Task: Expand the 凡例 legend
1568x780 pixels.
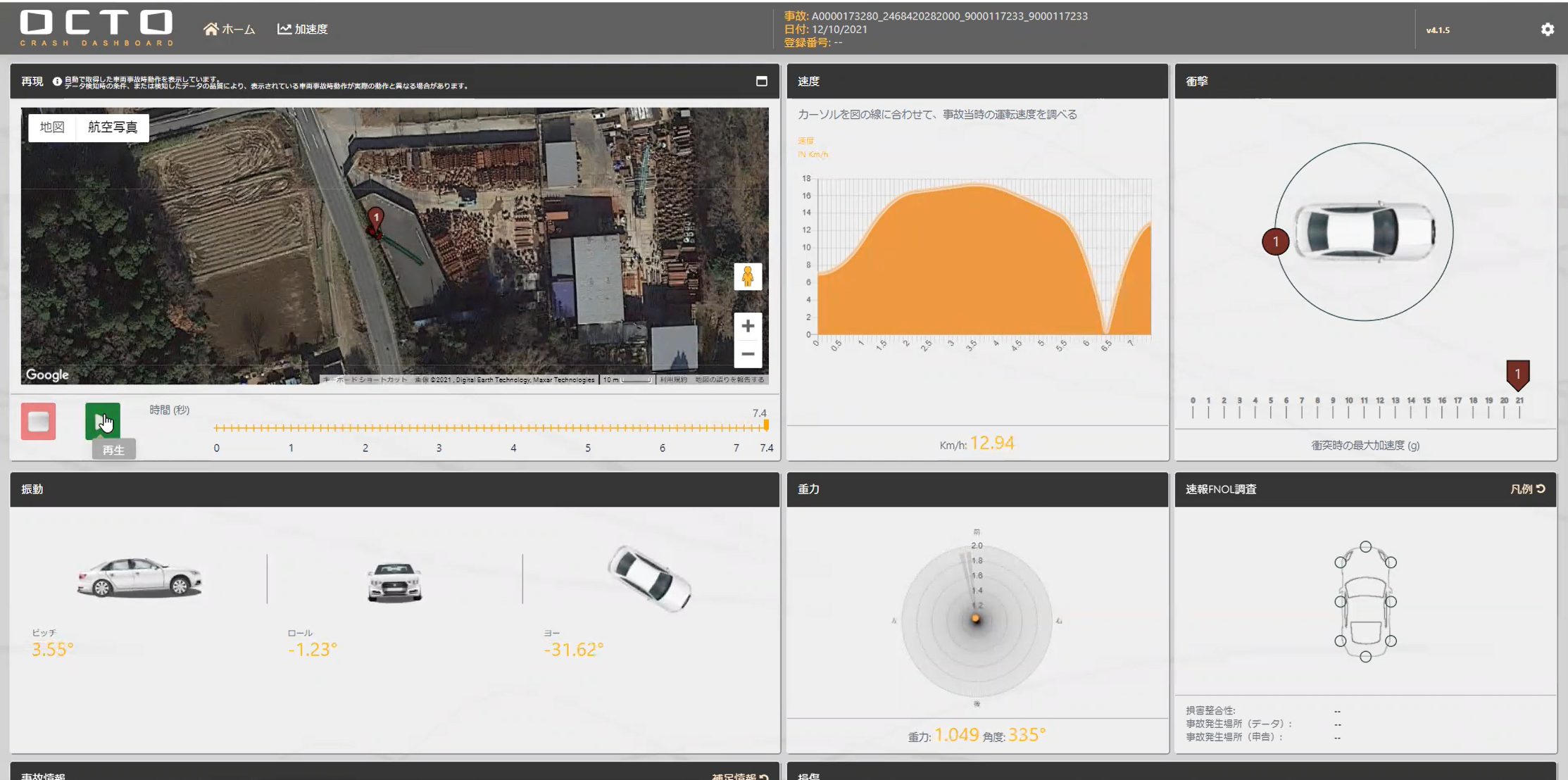Action: tap(1527, 489)
